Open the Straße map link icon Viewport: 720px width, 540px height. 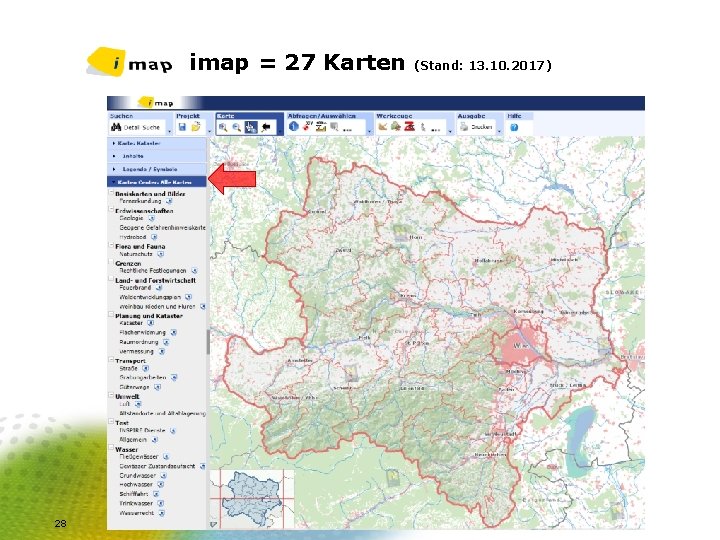point(146,368)
